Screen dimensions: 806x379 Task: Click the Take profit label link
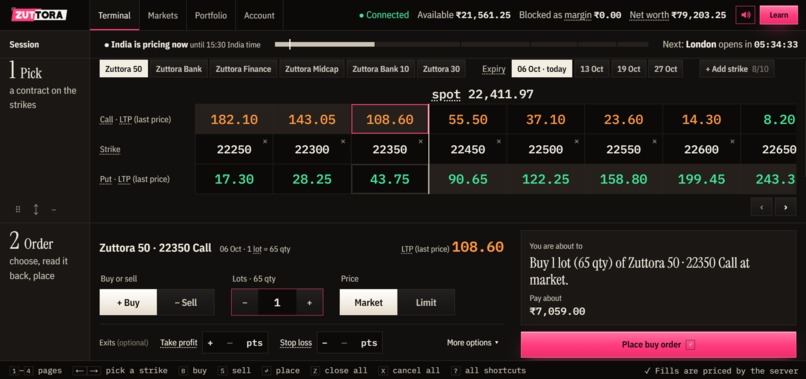[x=179, y=343]
